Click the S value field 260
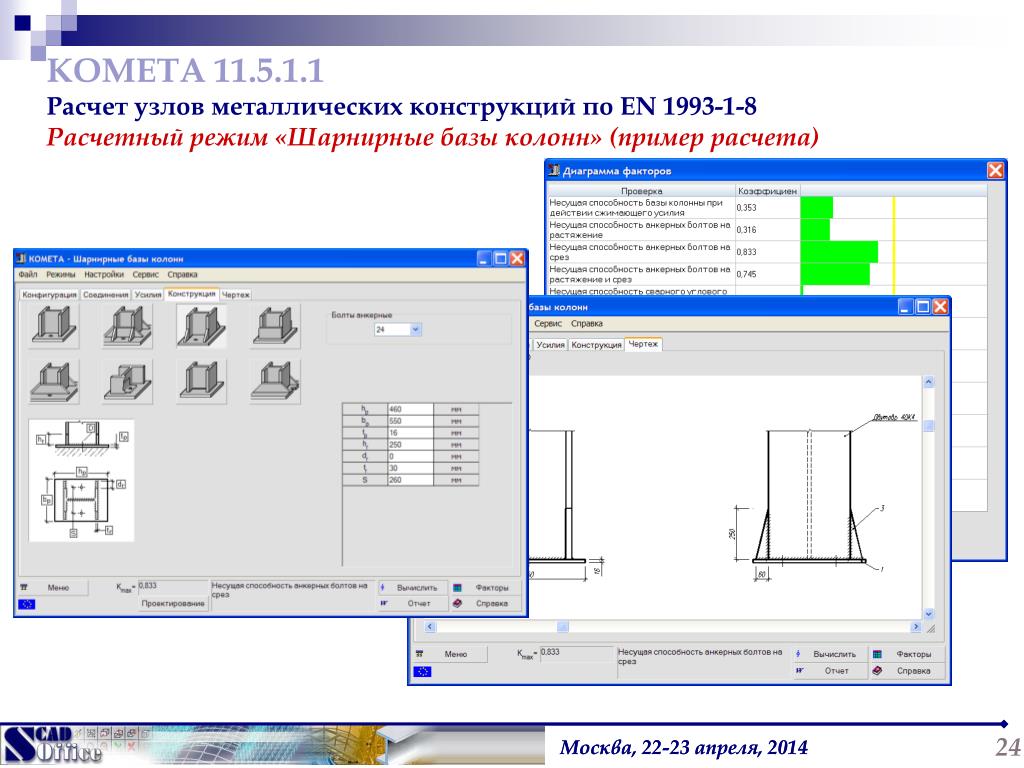Viewport: 1024px width, 768px height. point(410,479)
